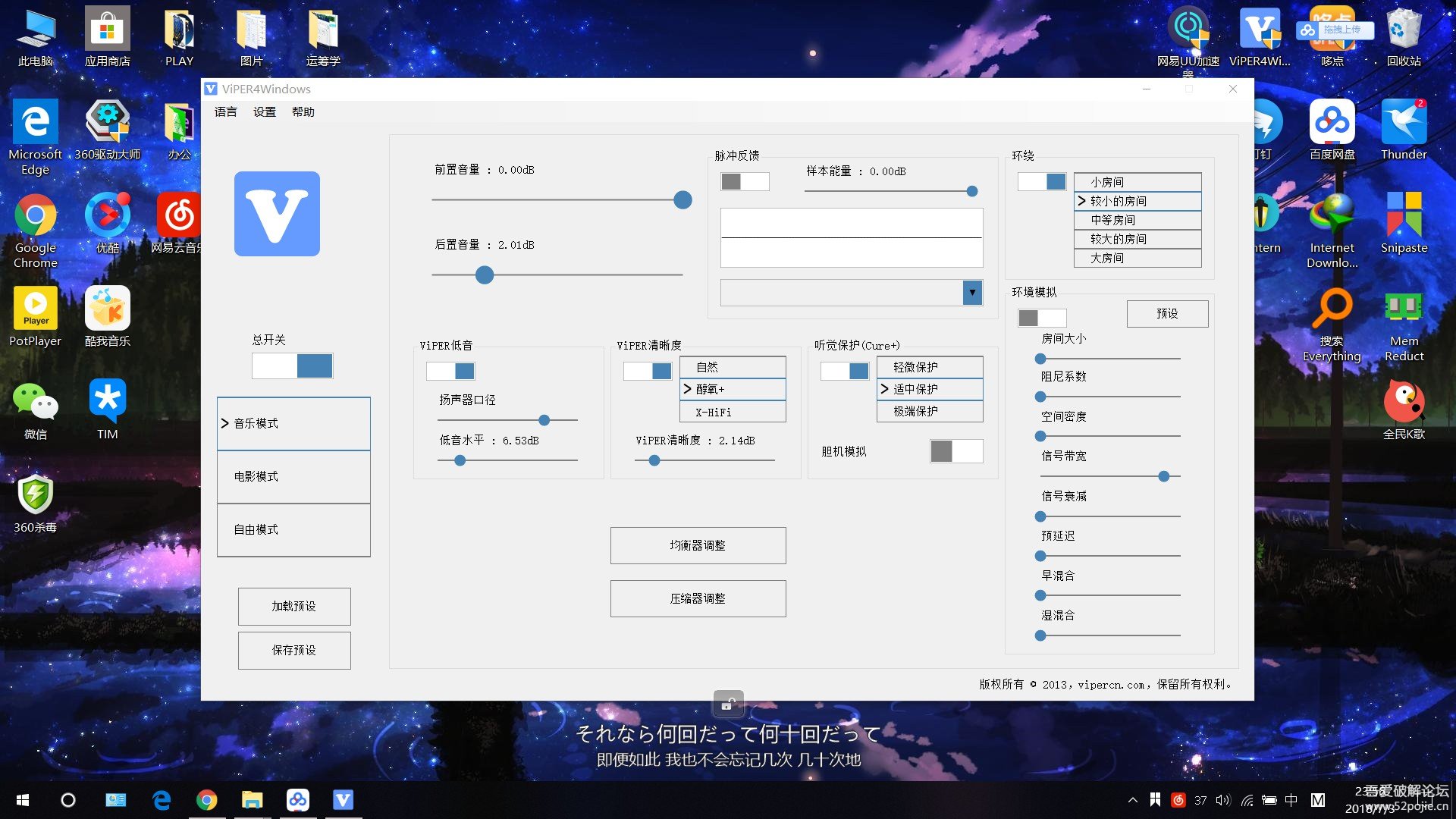
Task: Toggle the ViPER低音 bass switch
Action: [x=450, y=371]
